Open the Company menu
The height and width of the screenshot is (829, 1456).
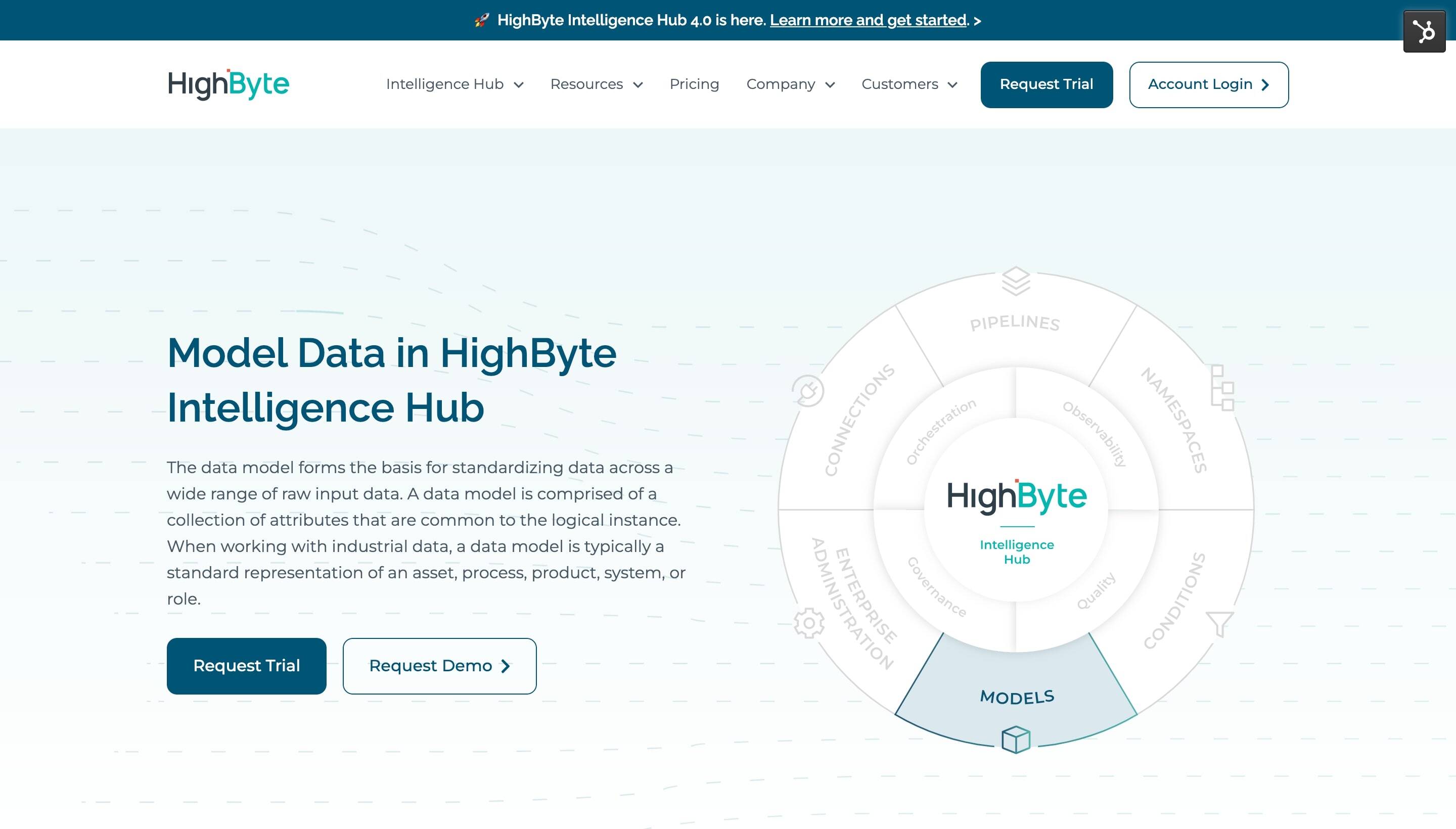click(790, 84)
